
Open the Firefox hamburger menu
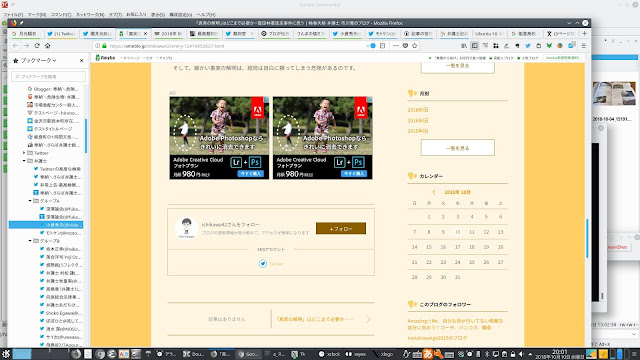pos(584,46)
